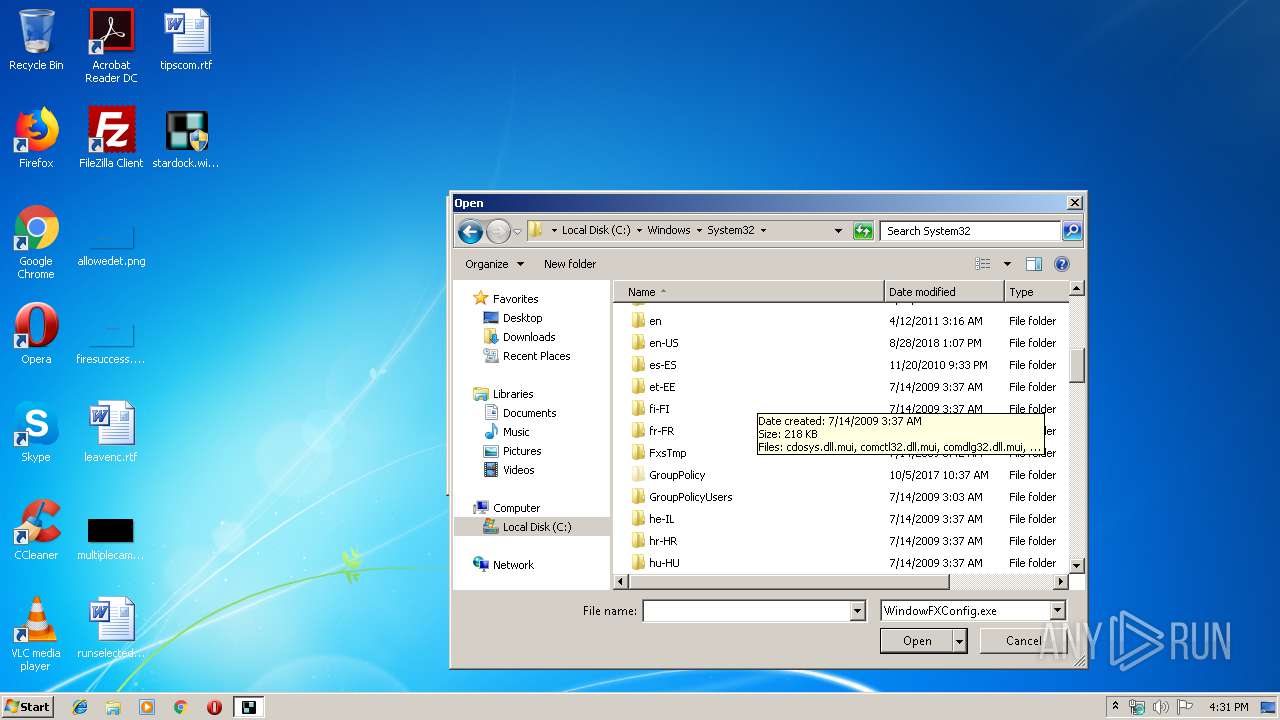Select the GroupPolicy folder
This screenshot has width=1280, height=720.
pyautogui.click(x=676, y=475)
